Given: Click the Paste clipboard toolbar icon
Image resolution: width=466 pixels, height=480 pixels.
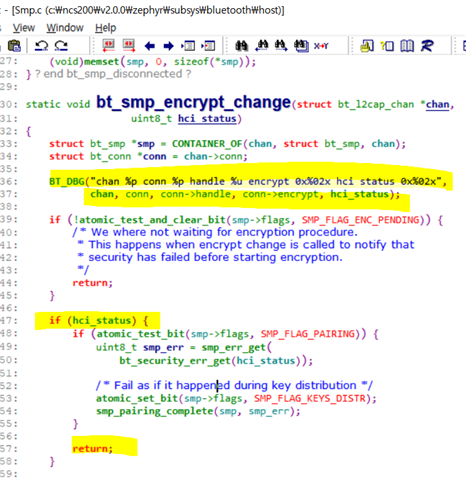Looking at the screenshot, I should pos(14,46).
